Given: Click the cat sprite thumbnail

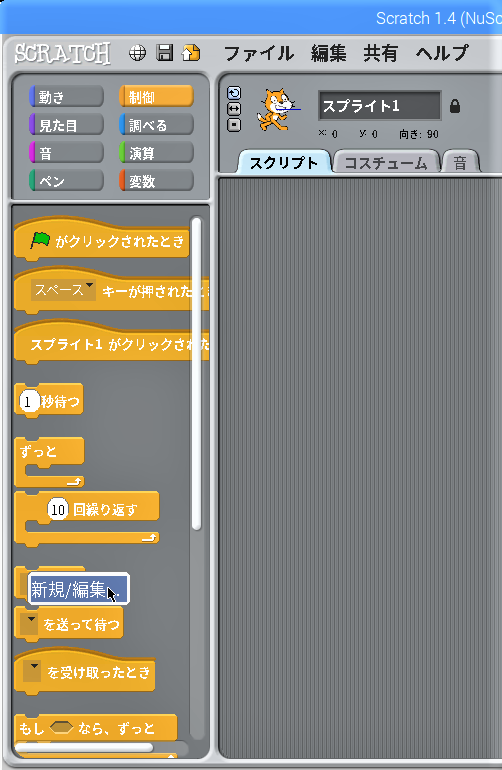Looking at the screenshot, I should 276,110.
